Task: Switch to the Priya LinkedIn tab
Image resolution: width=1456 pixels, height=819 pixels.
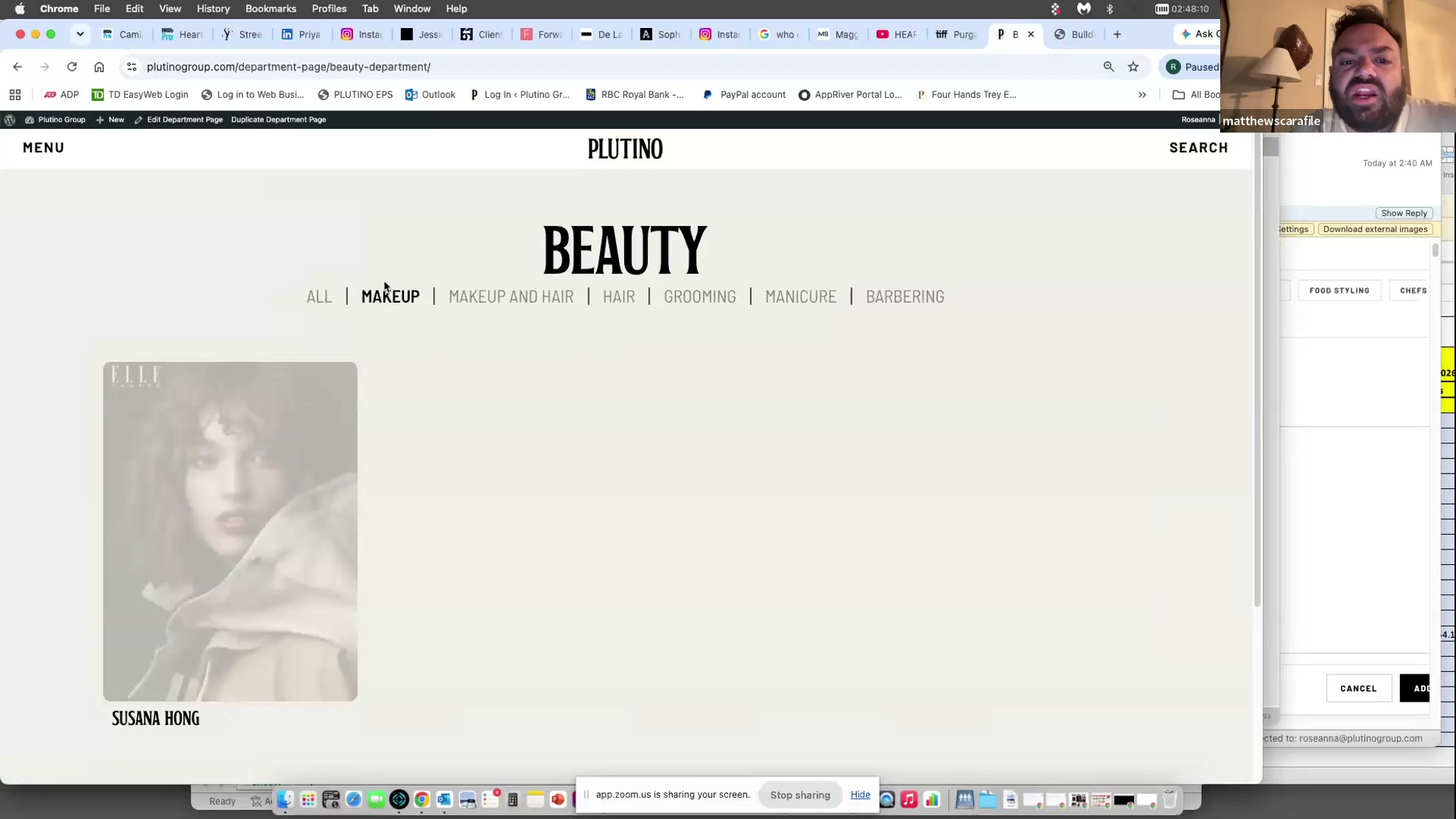Action: pos(301,35)
